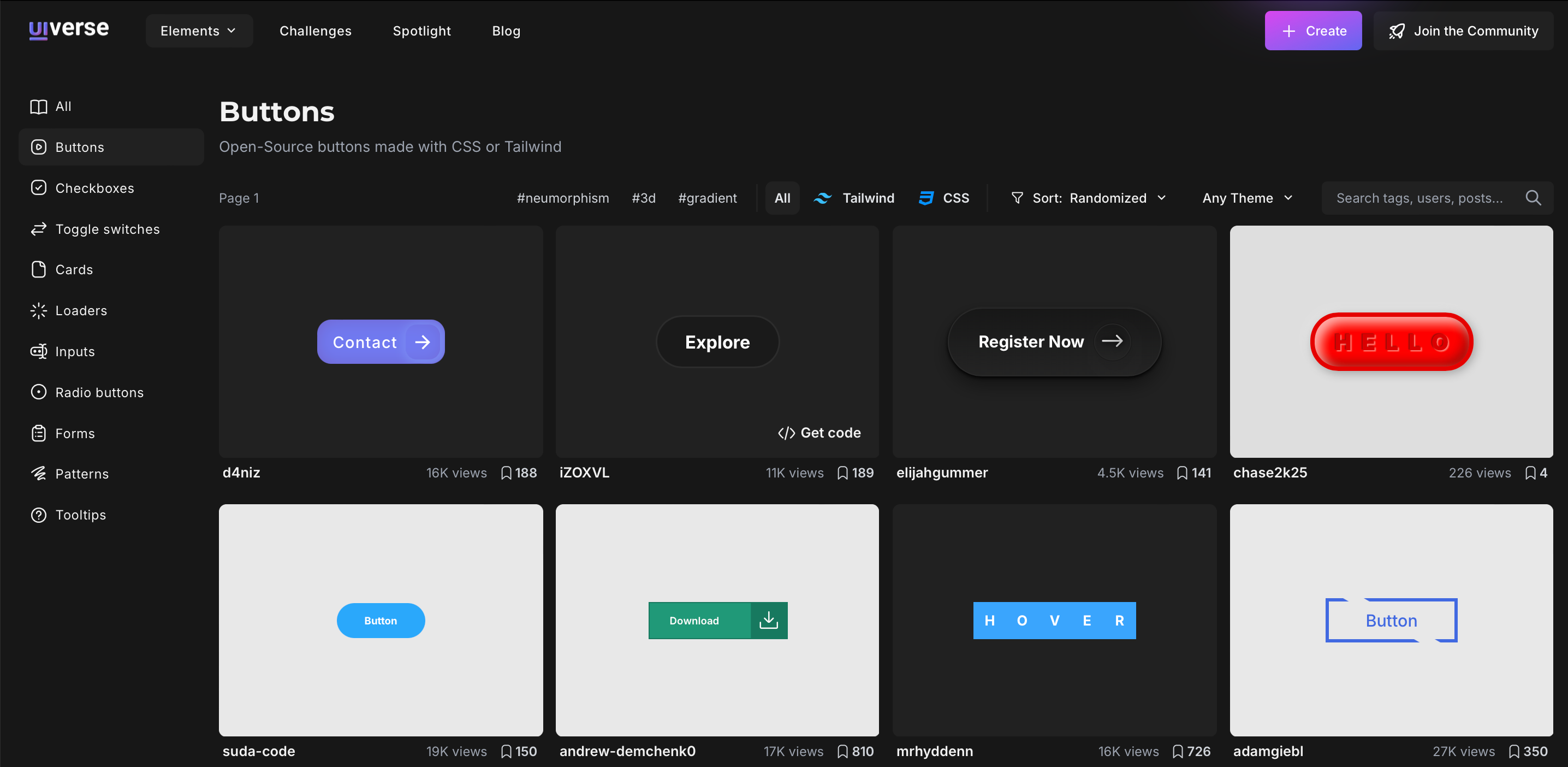This screenshot has height=767, width=1568.
Task: Click the Tailwind logo icon
Action: point(822,198)
